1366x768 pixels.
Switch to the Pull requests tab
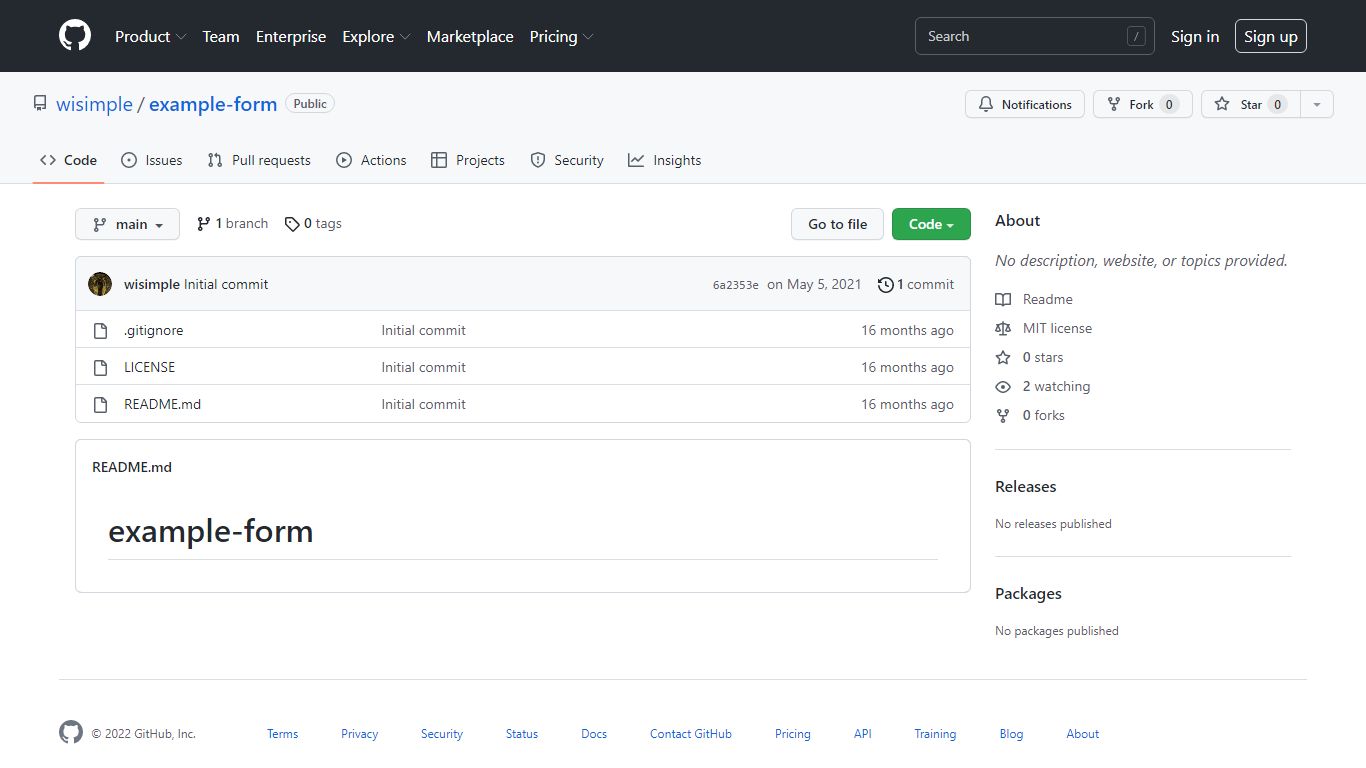[259, 160]
